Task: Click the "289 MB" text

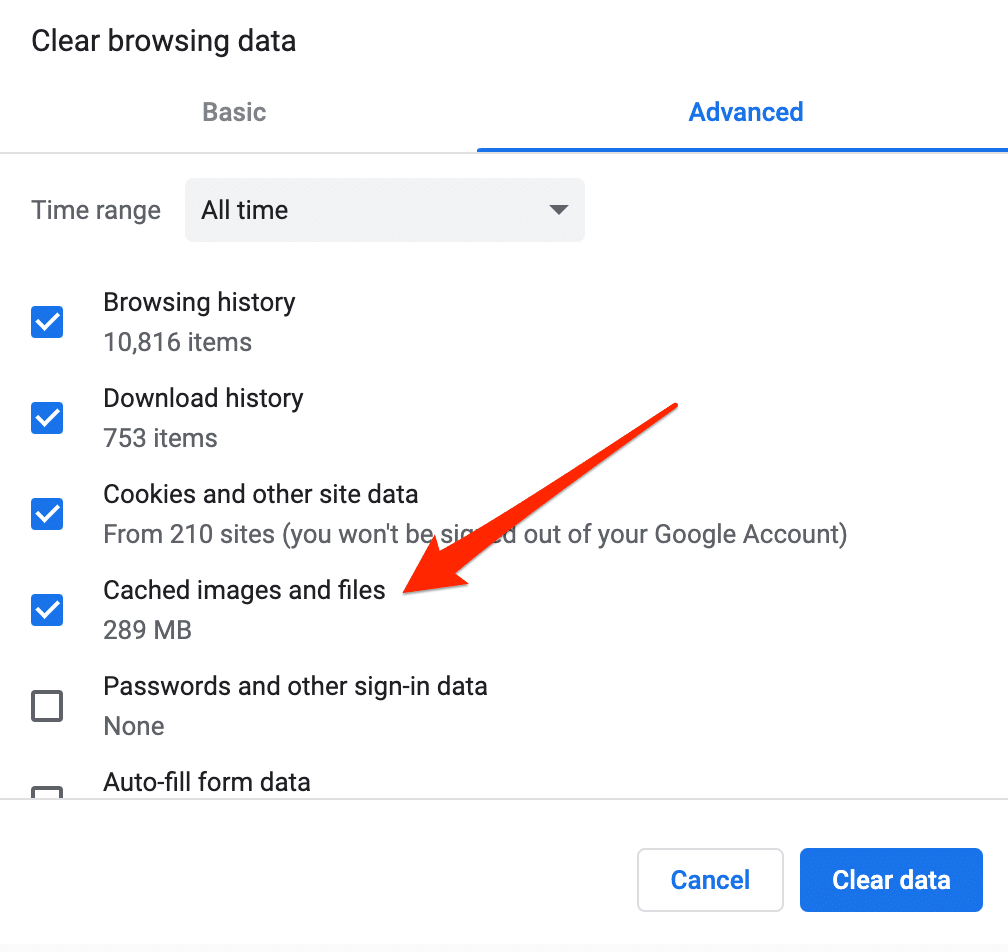Action: (147, 630)
